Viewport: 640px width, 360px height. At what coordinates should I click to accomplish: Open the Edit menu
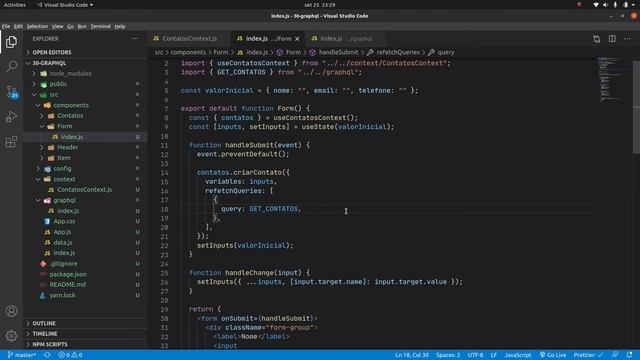(x=18, y=27)
